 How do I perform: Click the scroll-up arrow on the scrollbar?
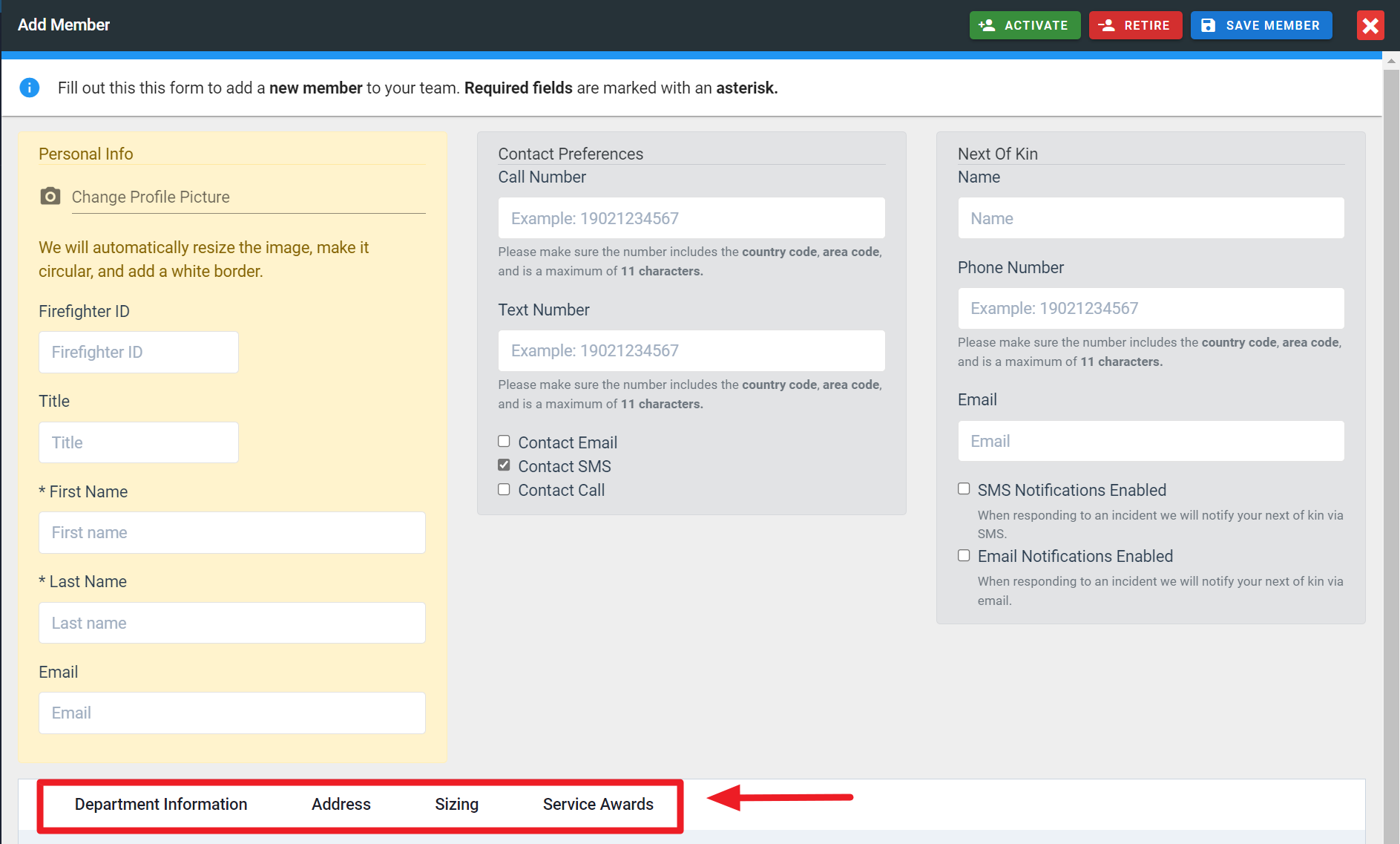1391,62
